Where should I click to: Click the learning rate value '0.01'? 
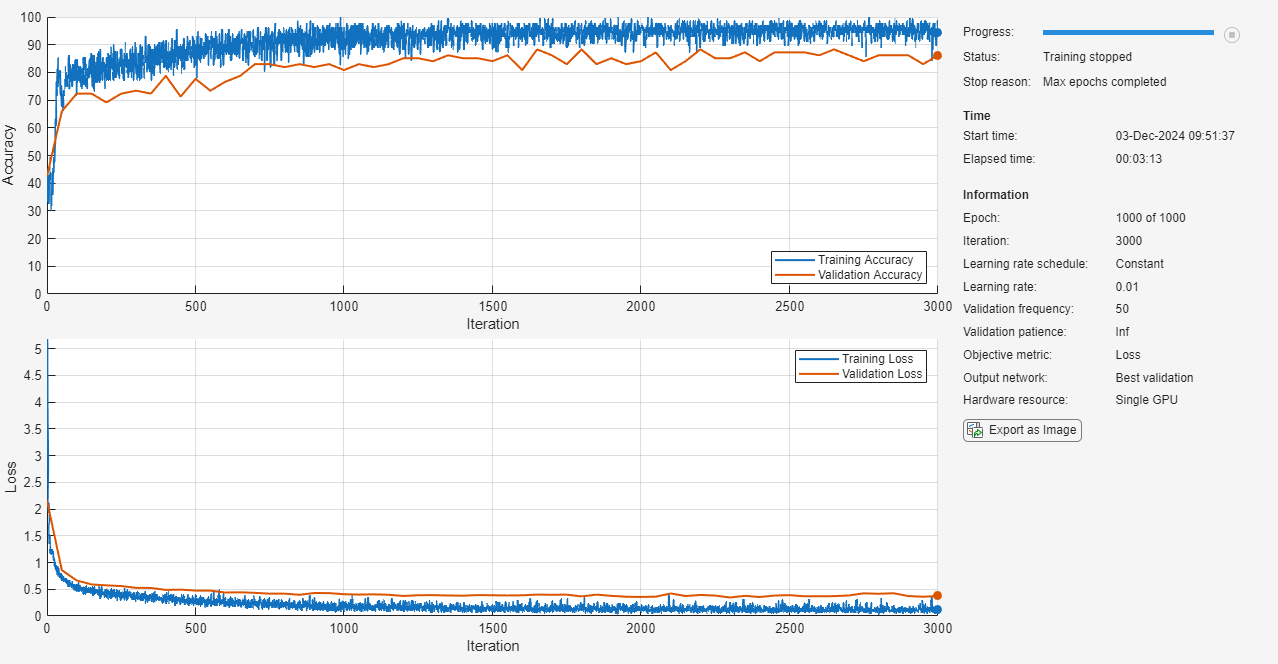1127,287
